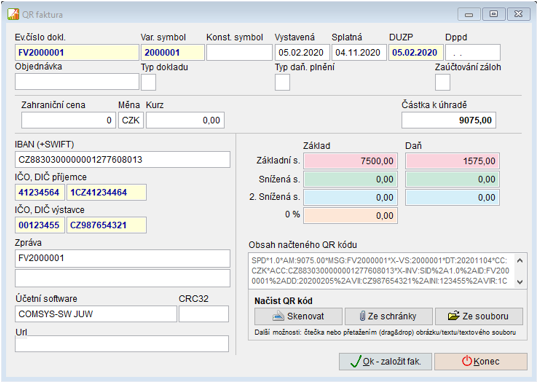
Task: Click the Splatná date field 04.11.2020
Action: pos(359,52)
